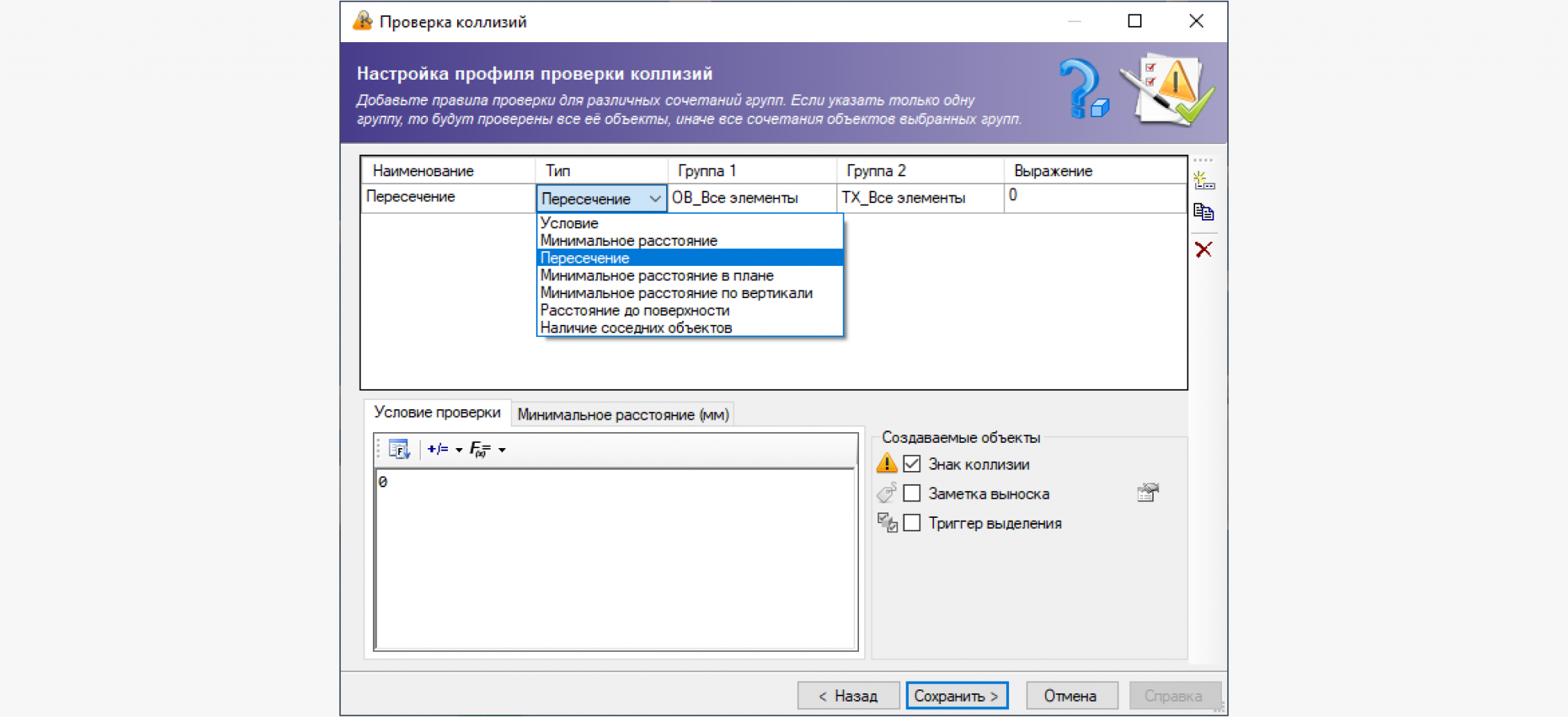The image size is (1568, 717).
Task: Select "Минимальное расстояние в плане" from the list
Action: pyautogui.click(x=656, y=276)
